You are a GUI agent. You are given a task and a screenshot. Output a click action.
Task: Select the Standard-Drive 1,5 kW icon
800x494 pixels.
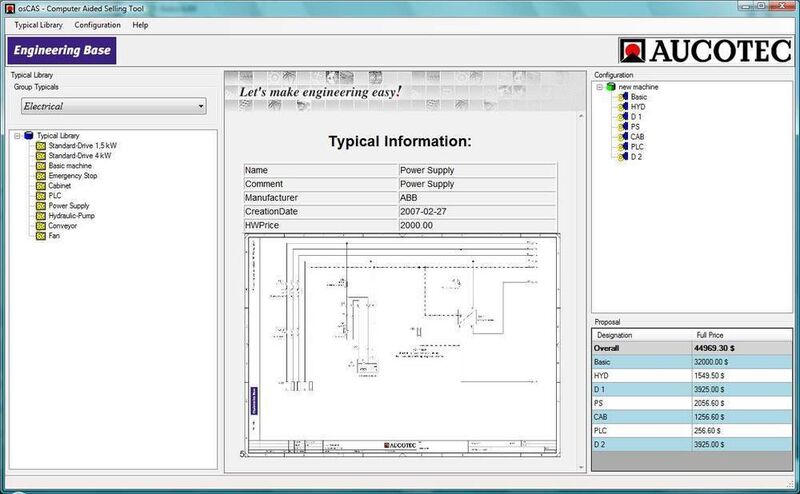[41, 146]
